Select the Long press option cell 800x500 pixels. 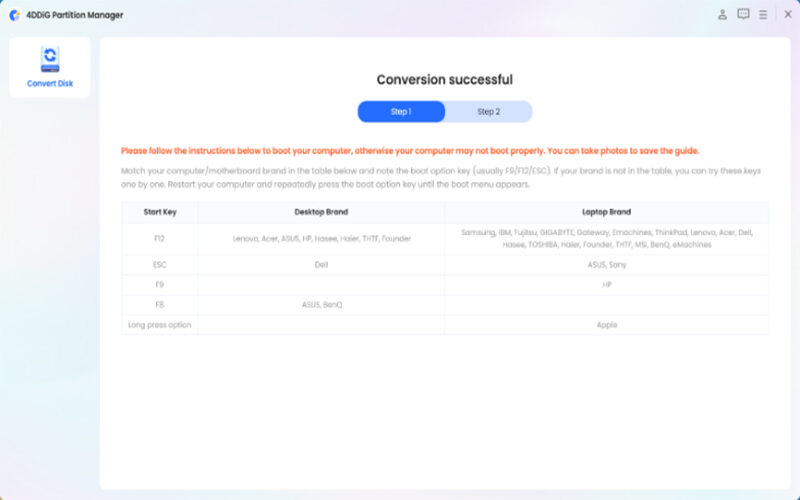pyautogui.click(x=160, y=325)
